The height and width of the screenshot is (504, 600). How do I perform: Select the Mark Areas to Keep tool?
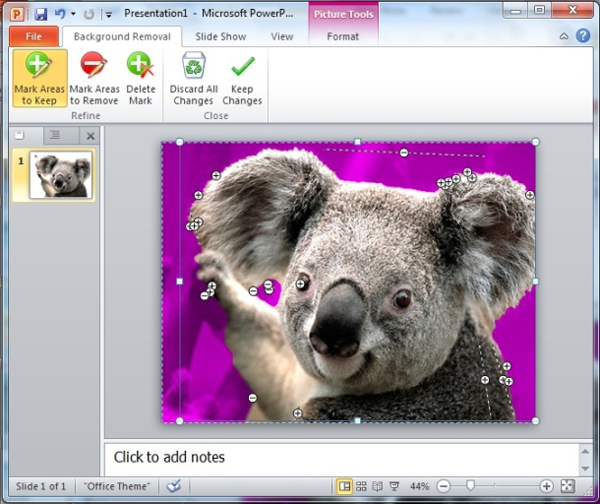click(40, 78)
